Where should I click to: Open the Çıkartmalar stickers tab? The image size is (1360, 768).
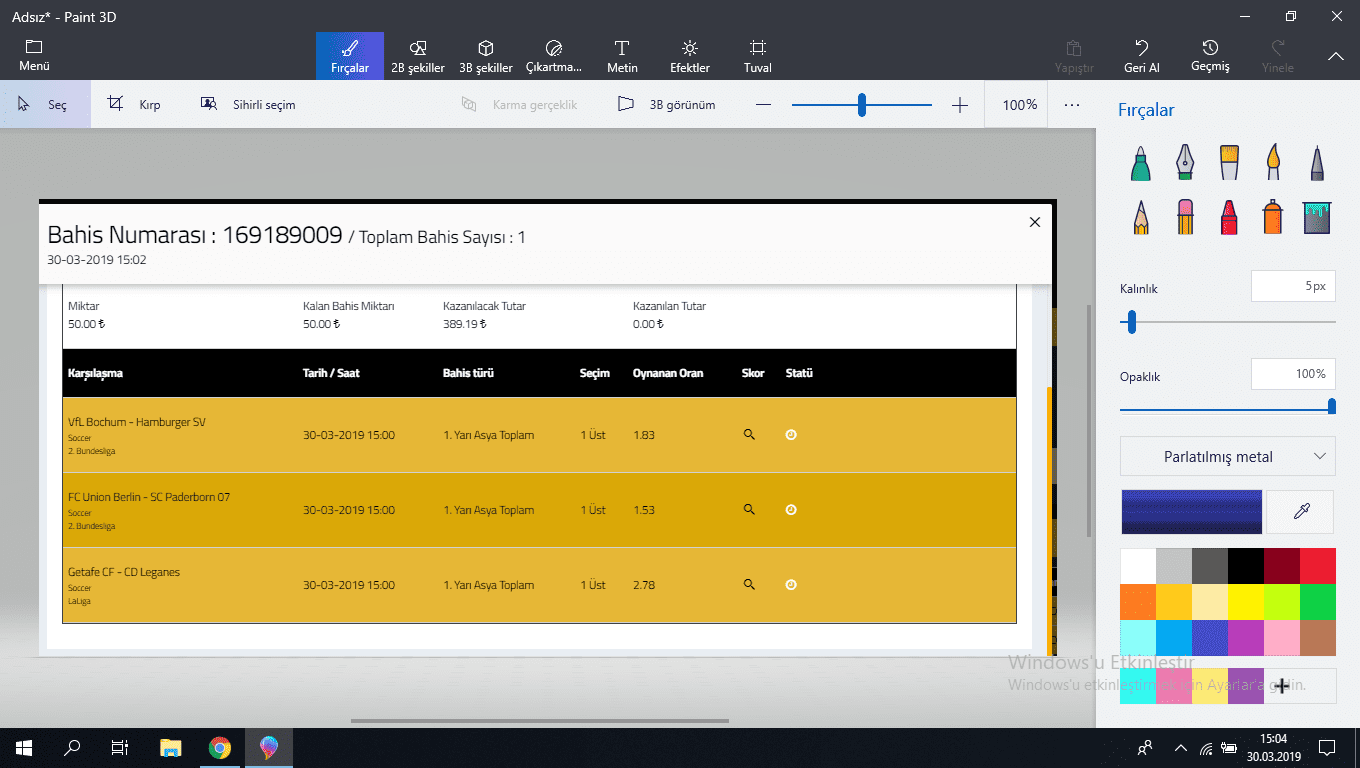554,56
